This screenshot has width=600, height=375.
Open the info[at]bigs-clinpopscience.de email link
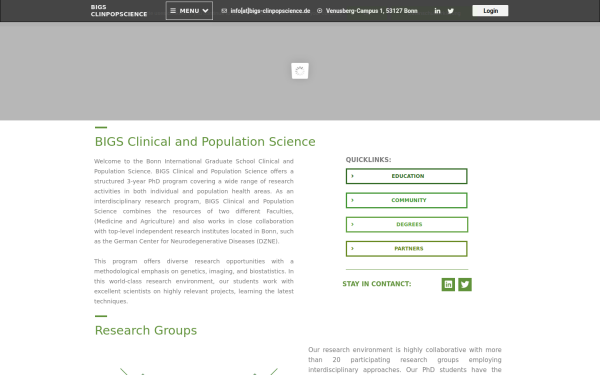[x=270, y=11]
